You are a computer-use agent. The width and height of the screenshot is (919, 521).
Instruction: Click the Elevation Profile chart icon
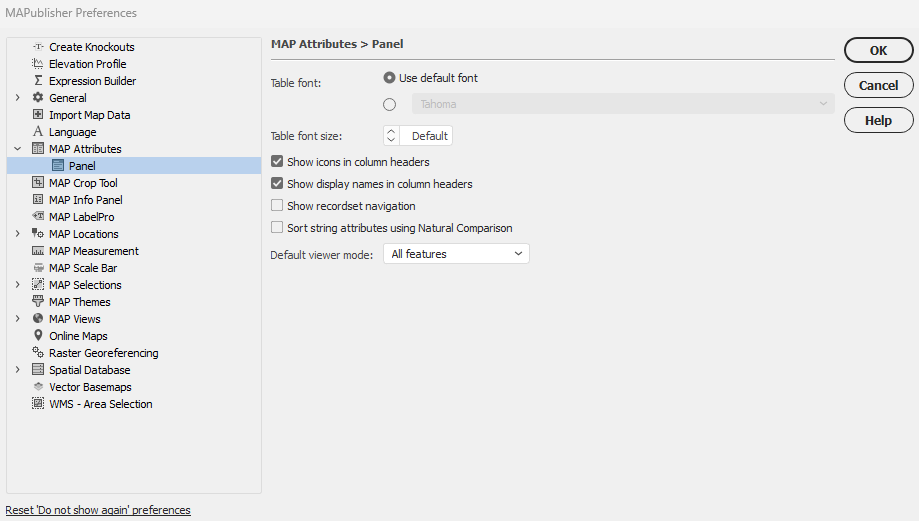pos(38,63)
